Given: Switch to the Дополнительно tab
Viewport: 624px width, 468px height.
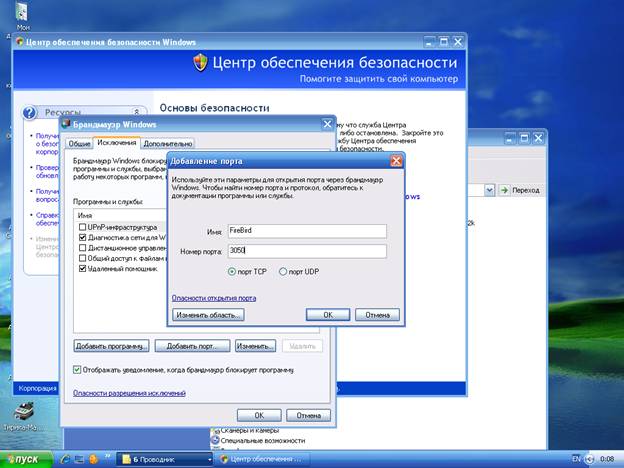Looking at the screenshot, I should (x=168, y=144).
